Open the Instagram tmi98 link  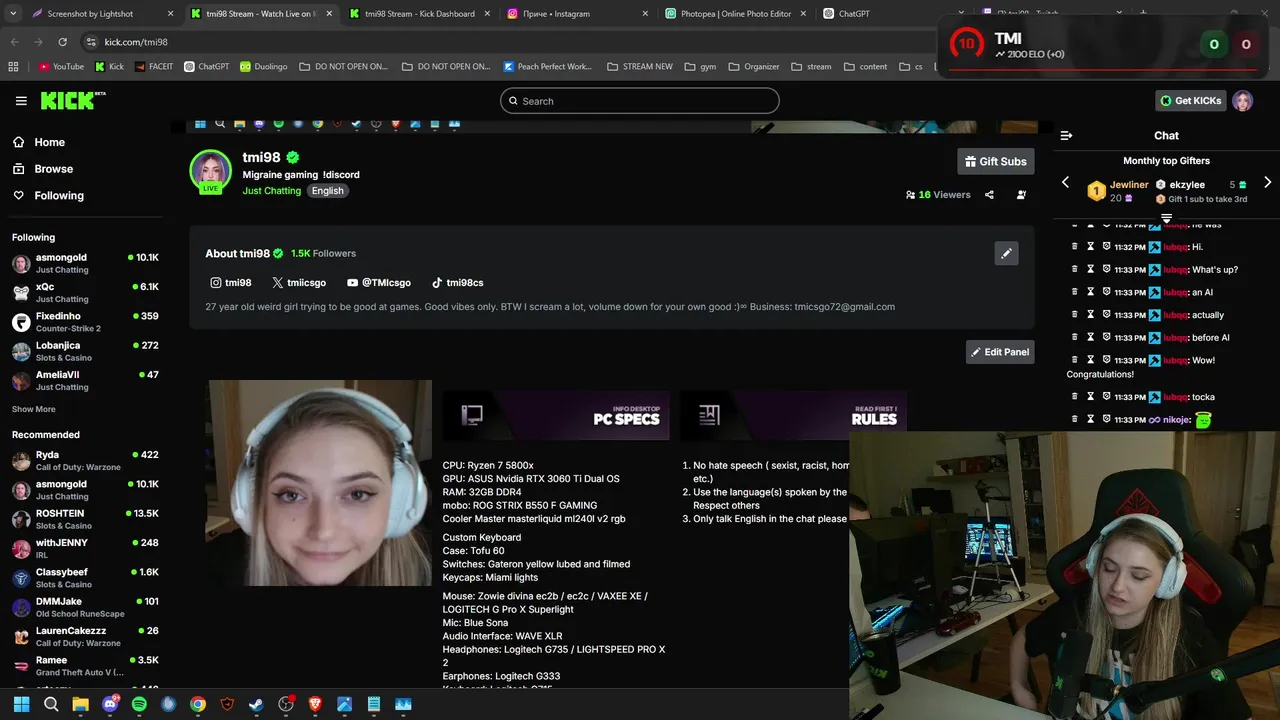point(230,283)
